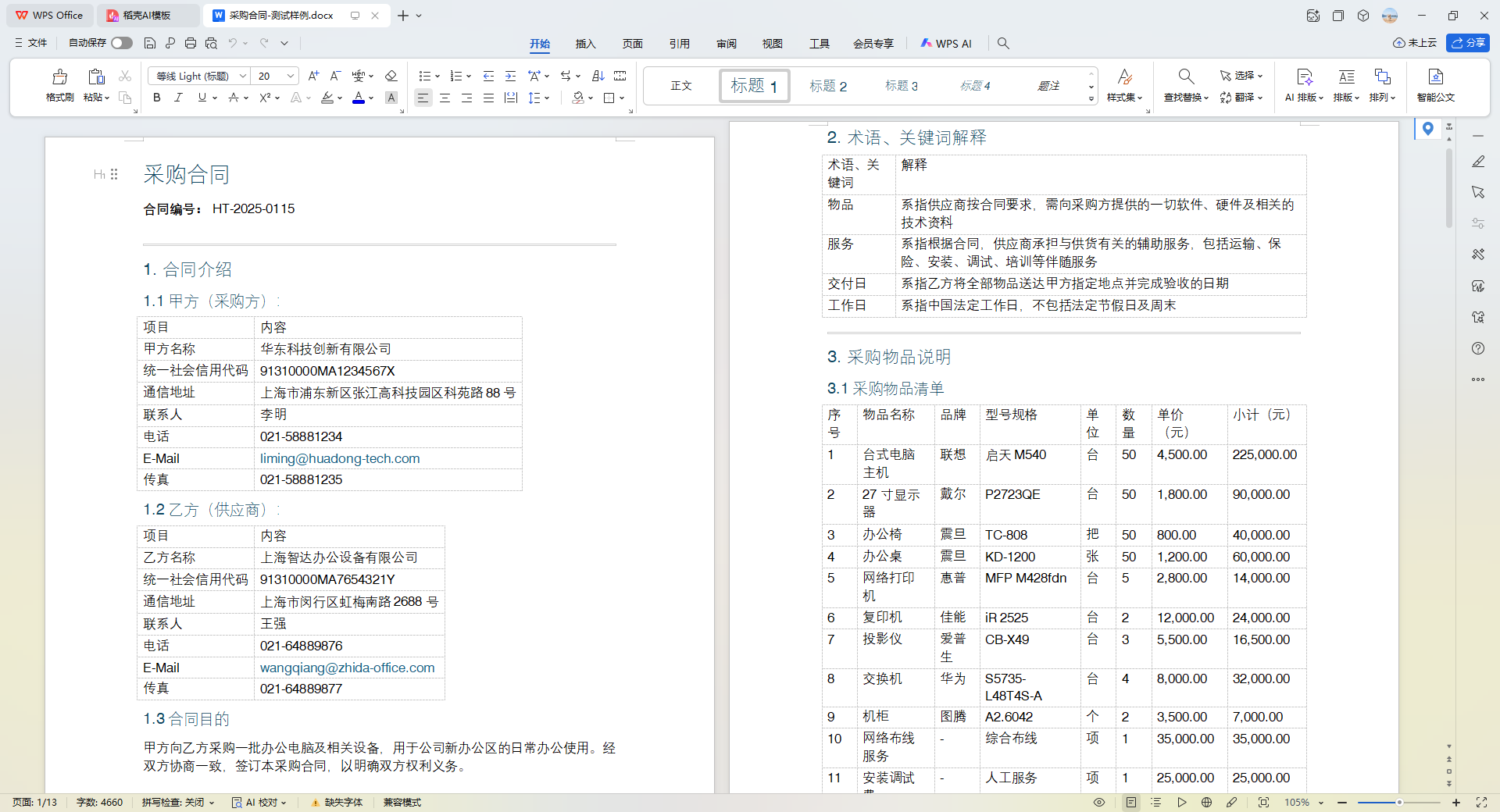1500x812 pixels.
Task: Toggle italic formatting
Action: tap(178, 98)
